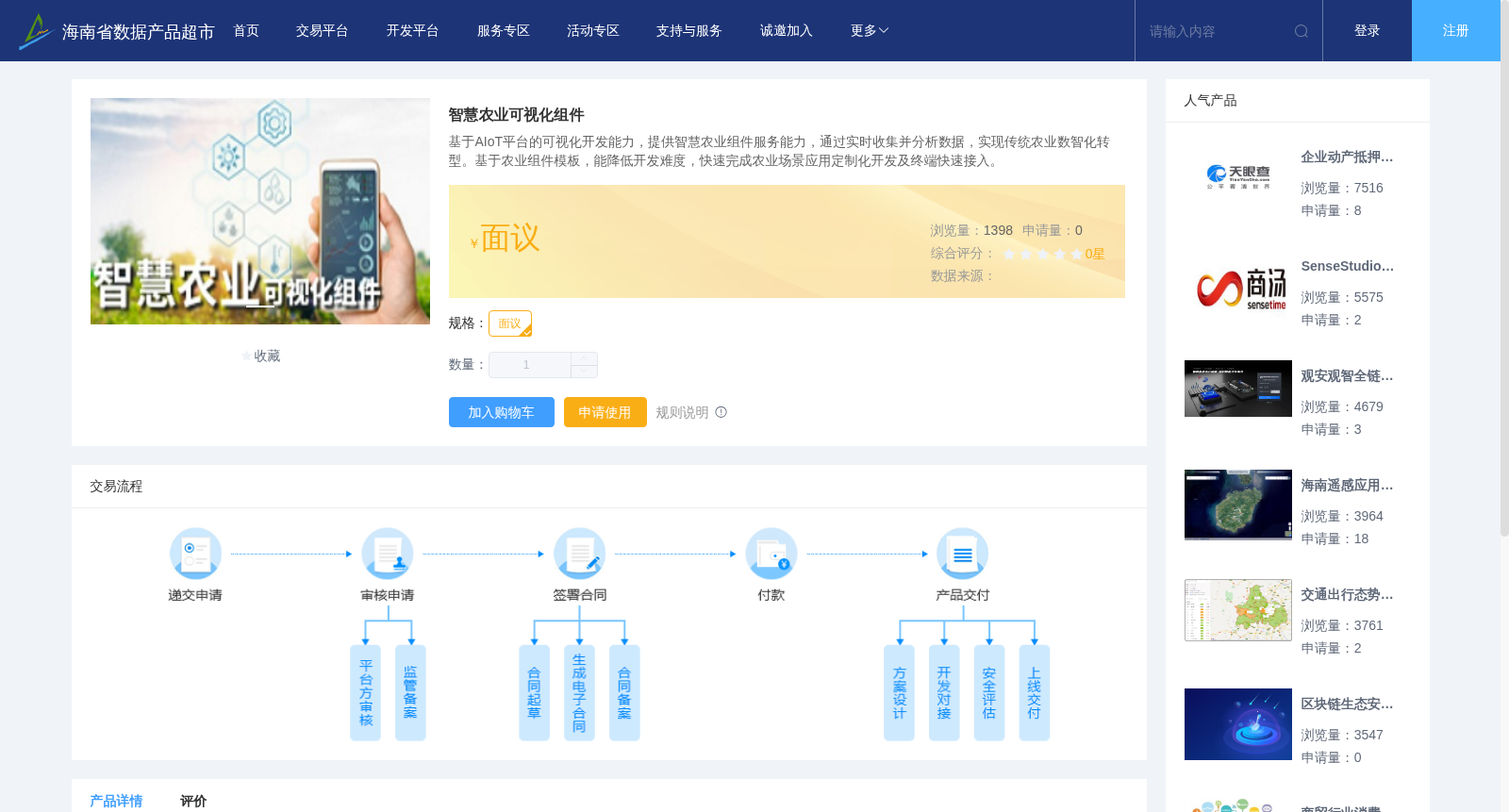Viewport: 1509px width, 812px height.
Task: Switch to the 评价 tab
Action: point(193,801)
